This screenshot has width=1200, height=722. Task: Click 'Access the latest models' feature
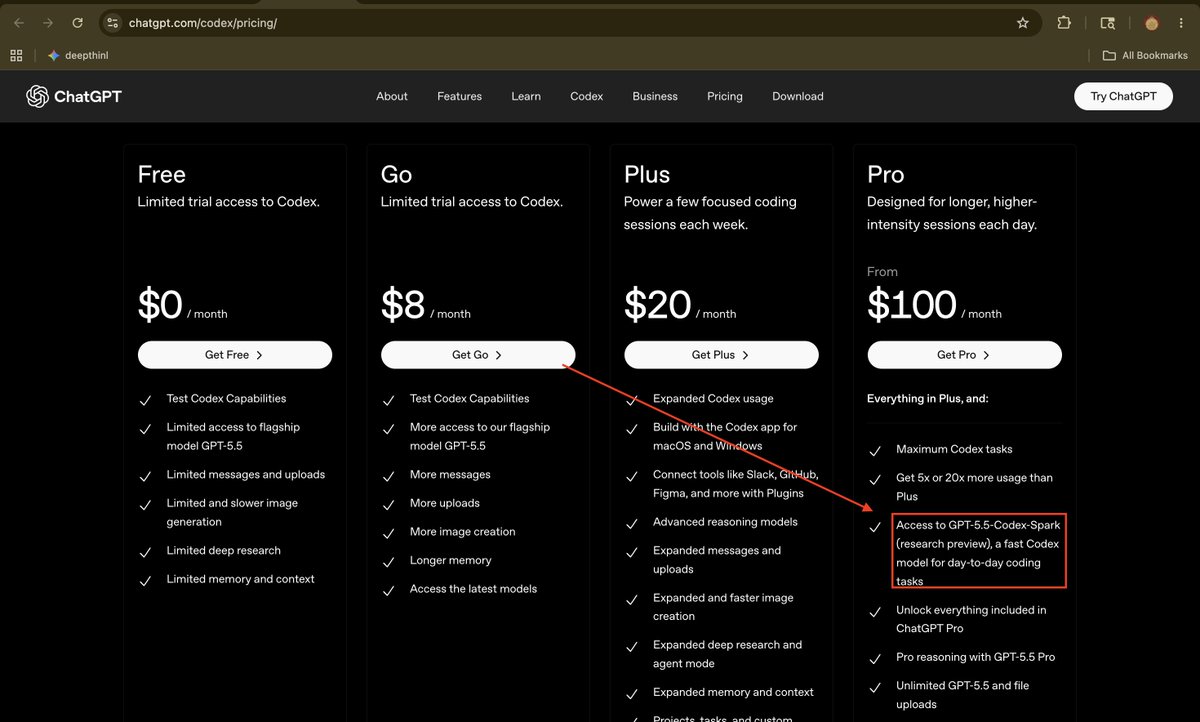point(473,589)
